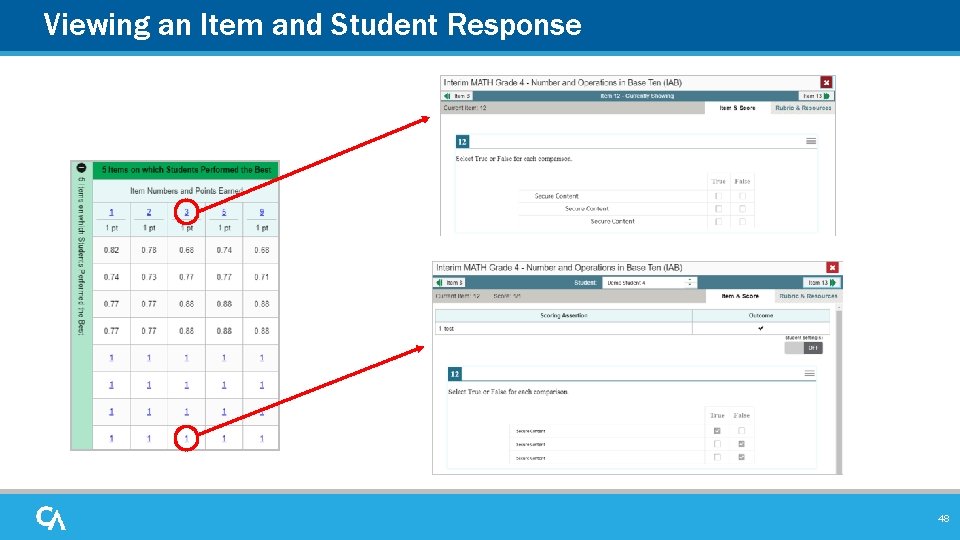The height and width of the screenshot is (540, 960).
Task: Open item 12 hamburger menu in upper window
Action: point(811,141)
